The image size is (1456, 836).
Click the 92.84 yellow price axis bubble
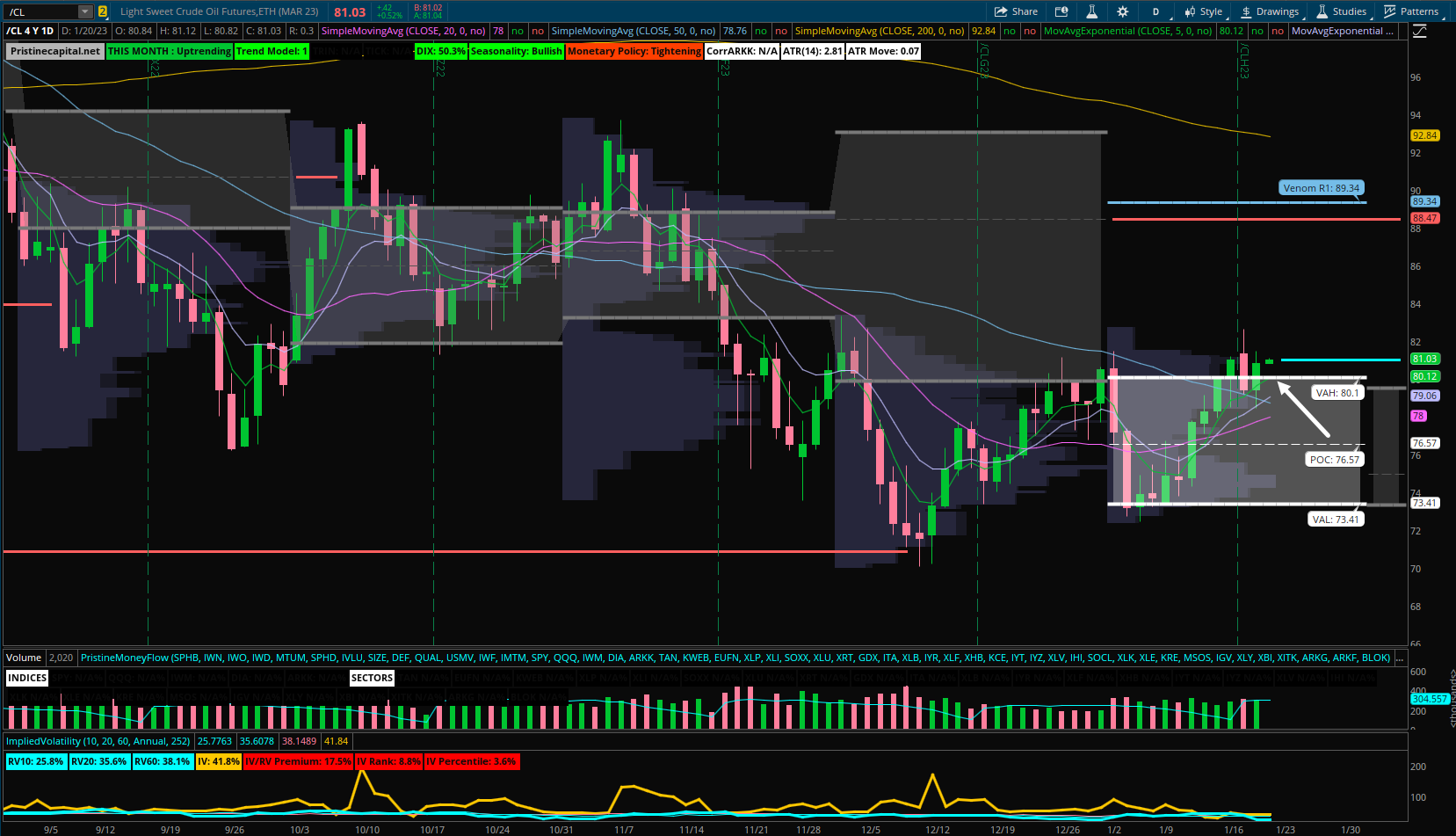(1424, 135)
